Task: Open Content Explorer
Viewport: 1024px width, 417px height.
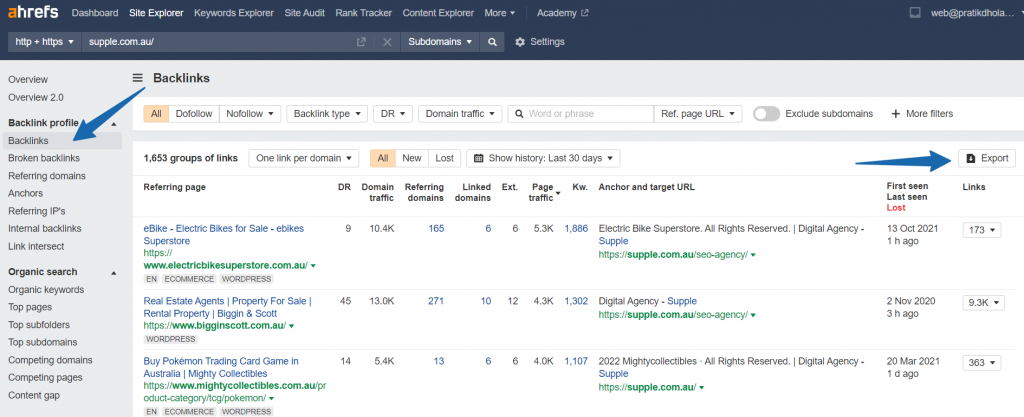Action: (438, 12)
